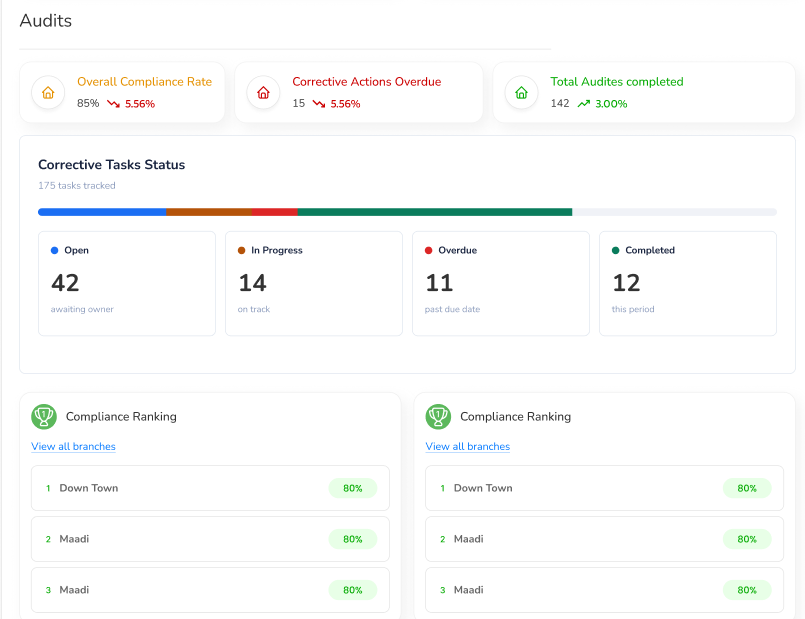Click the blue segment of the status bar
This screenshot has height=619, width=805.
tap(102, 212)
